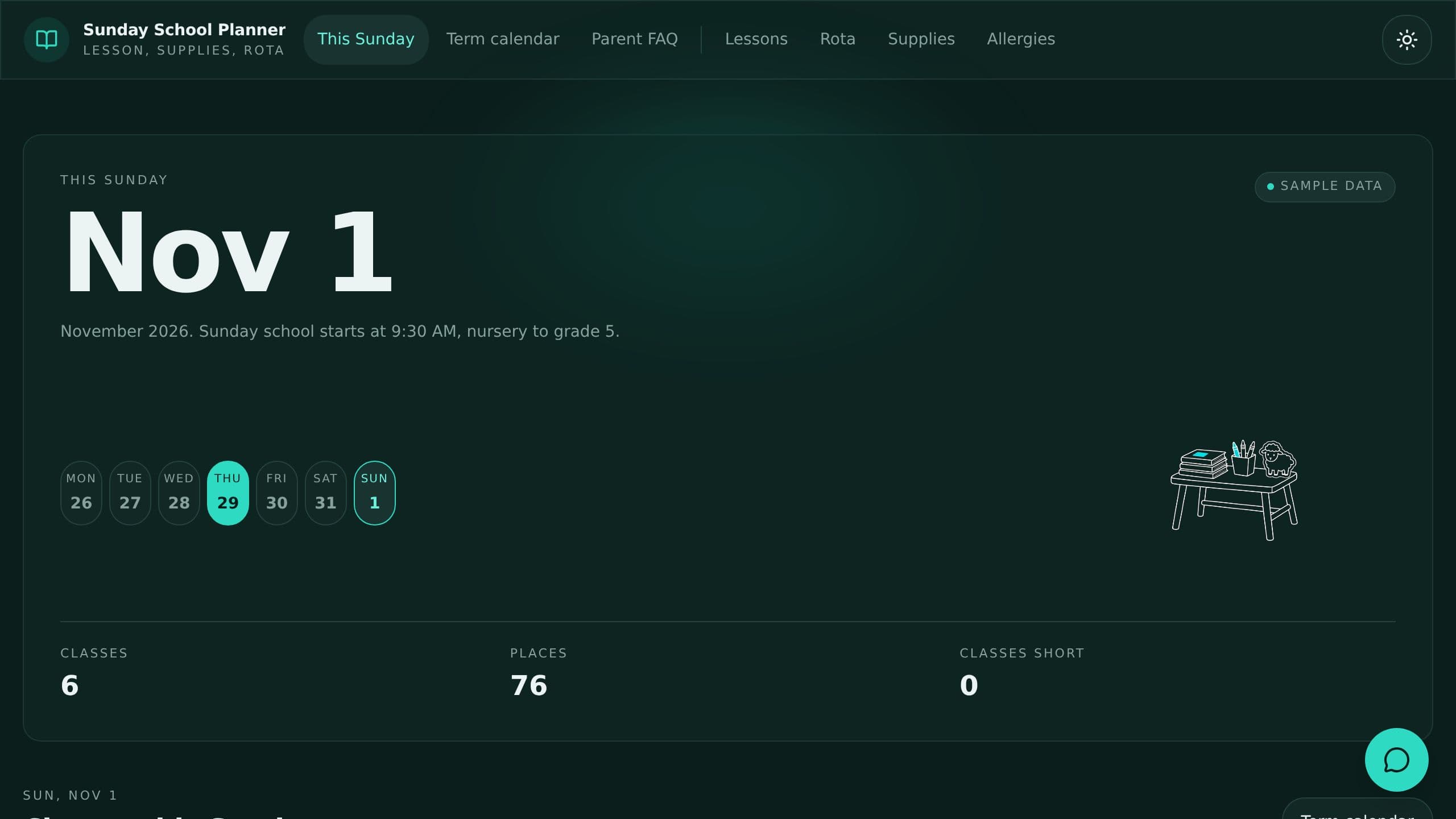This screenshot has height=819, width=1456.
Task: Click the LESSON, SUPPLIES, ROTA subtitle
Action: pyautogui.click(x=184, y=50)
